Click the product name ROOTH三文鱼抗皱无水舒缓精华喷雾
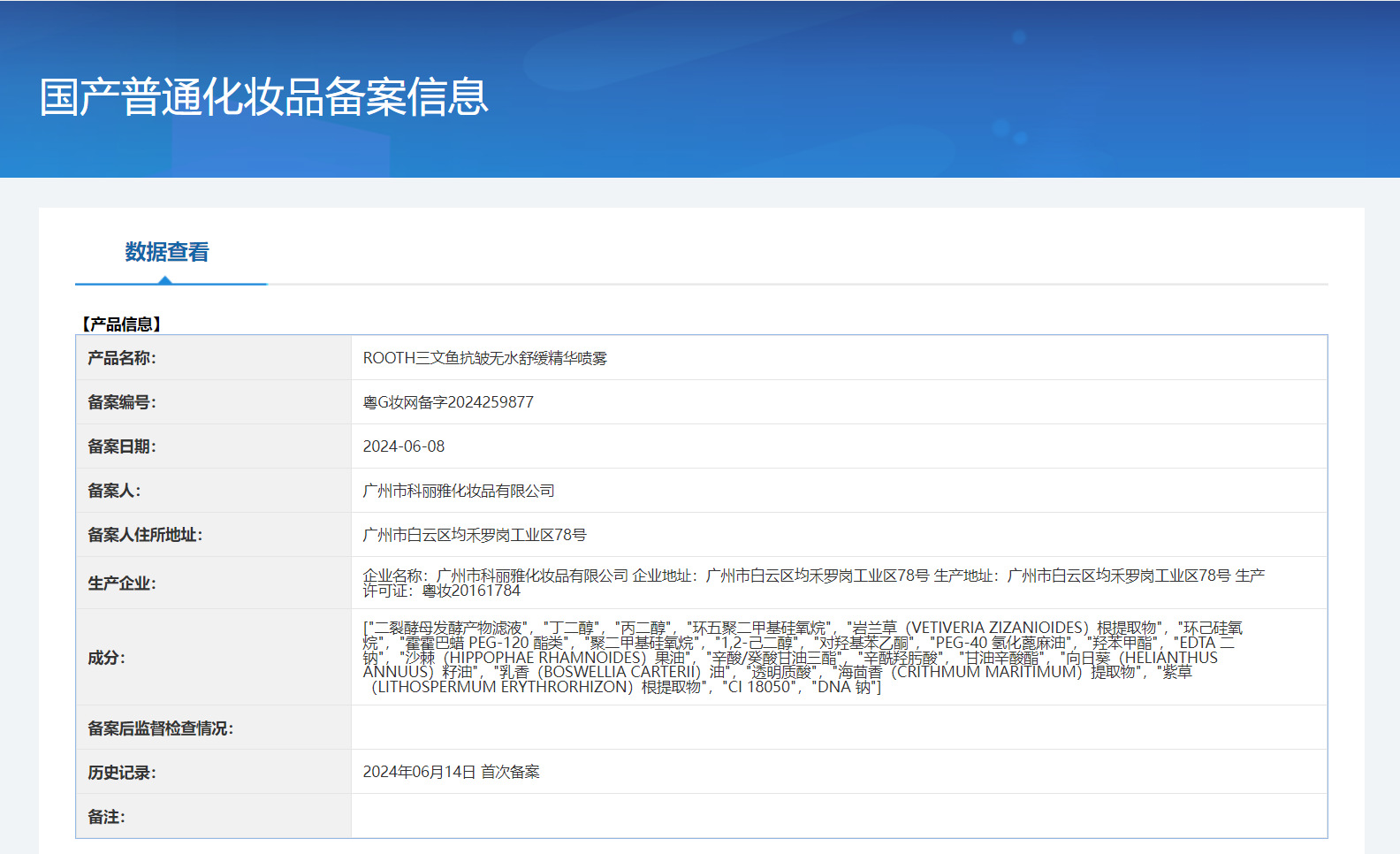 click(484, 358)
